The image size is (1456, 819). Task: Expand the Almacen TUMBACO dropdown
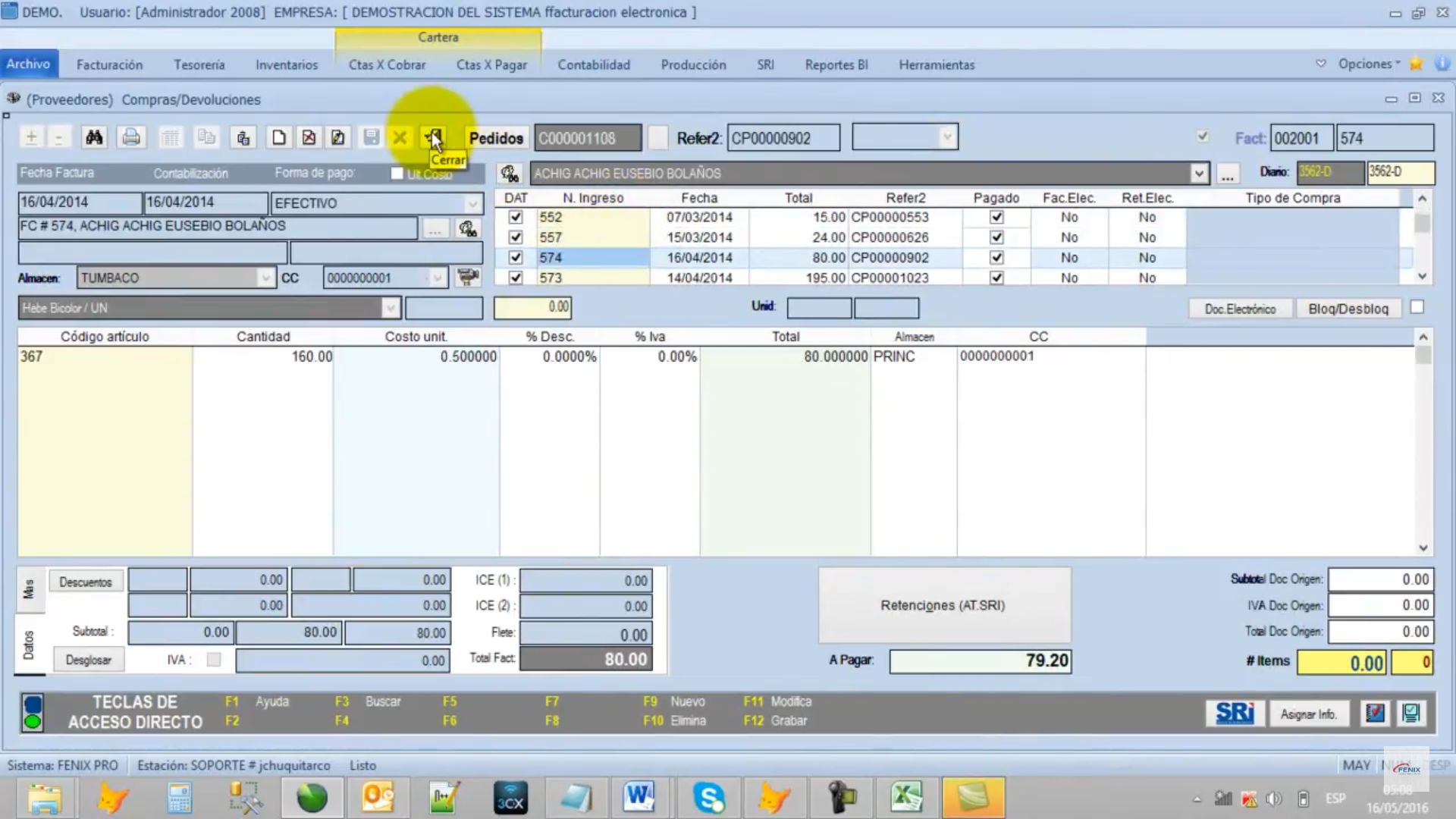[266, 278]
